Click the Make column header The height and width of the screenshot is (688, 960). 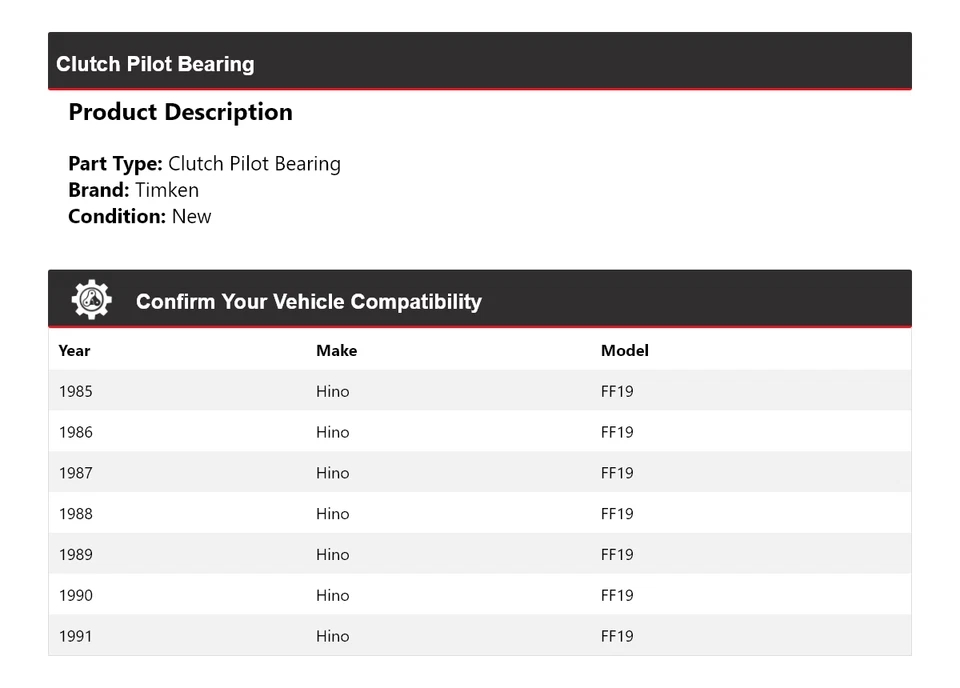click(336, 351)
